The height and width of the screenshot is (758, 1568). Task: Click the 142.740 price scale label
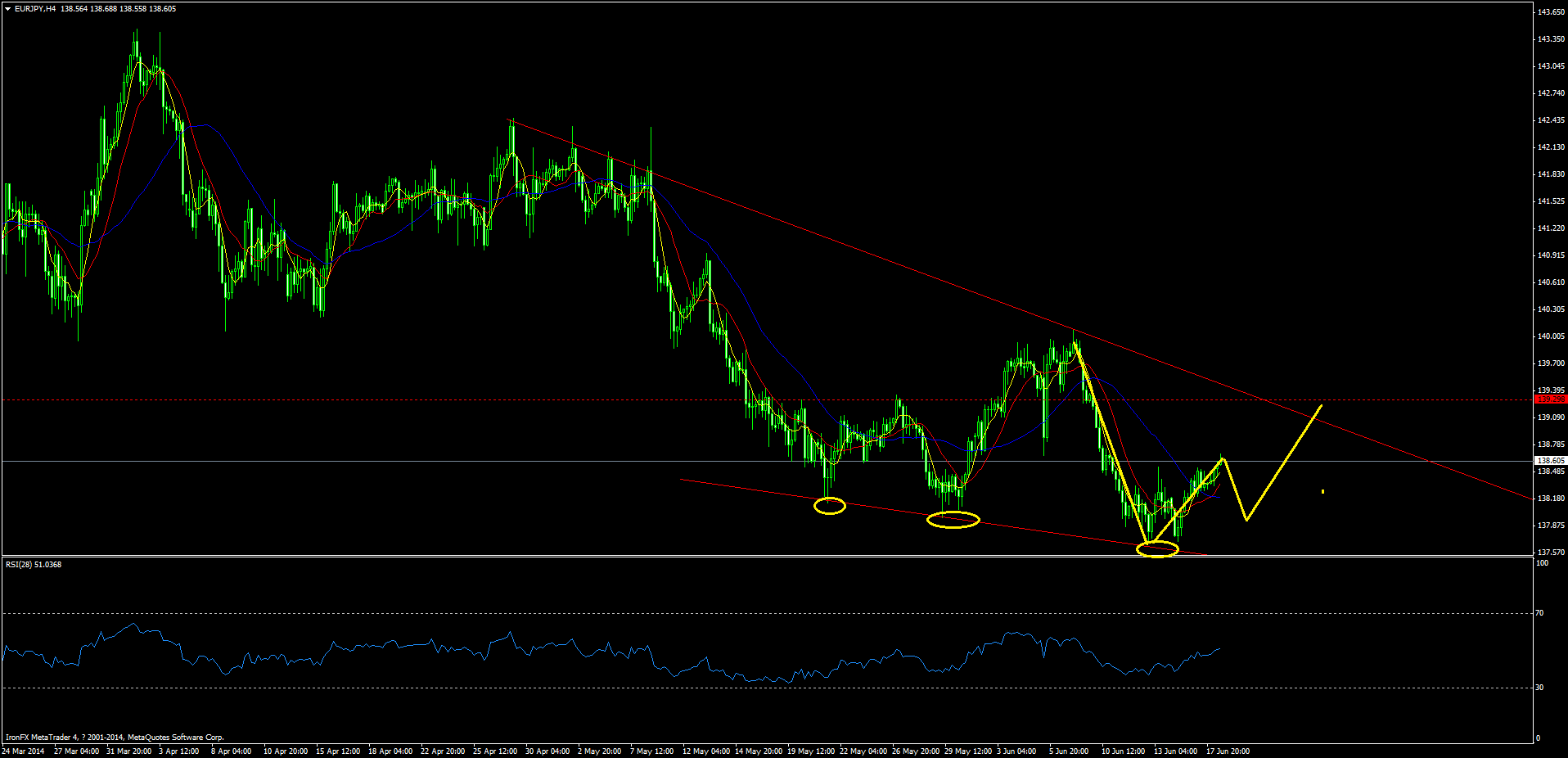pyautogui.click(x=1551, y=93)
